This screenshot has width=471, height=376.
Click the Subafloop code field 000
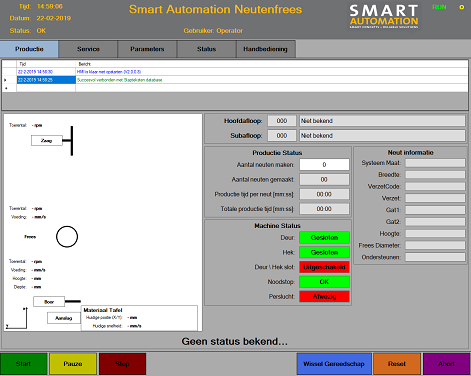coord(282,136)
